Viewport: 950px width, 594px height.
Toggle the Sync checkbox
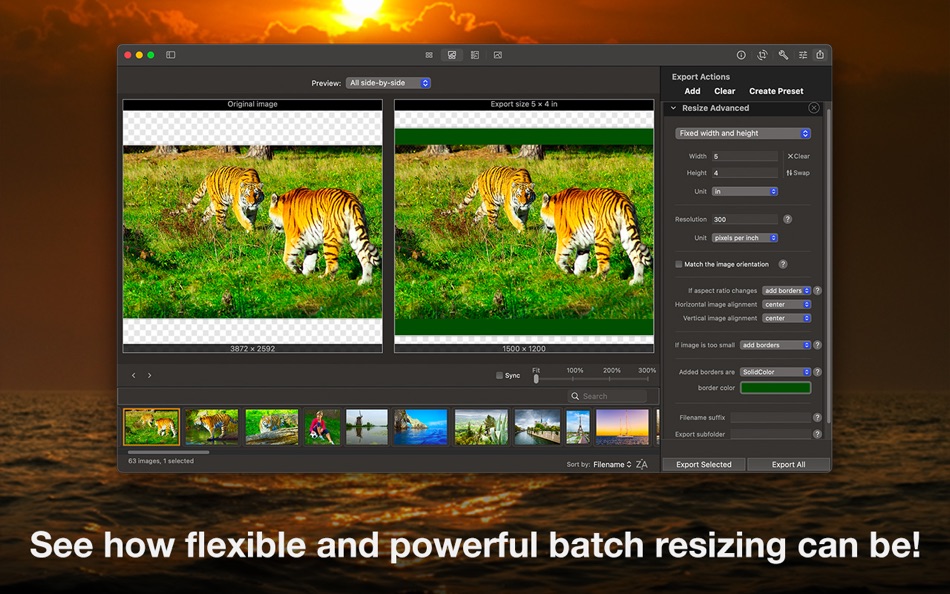click(x=499, y=376)
